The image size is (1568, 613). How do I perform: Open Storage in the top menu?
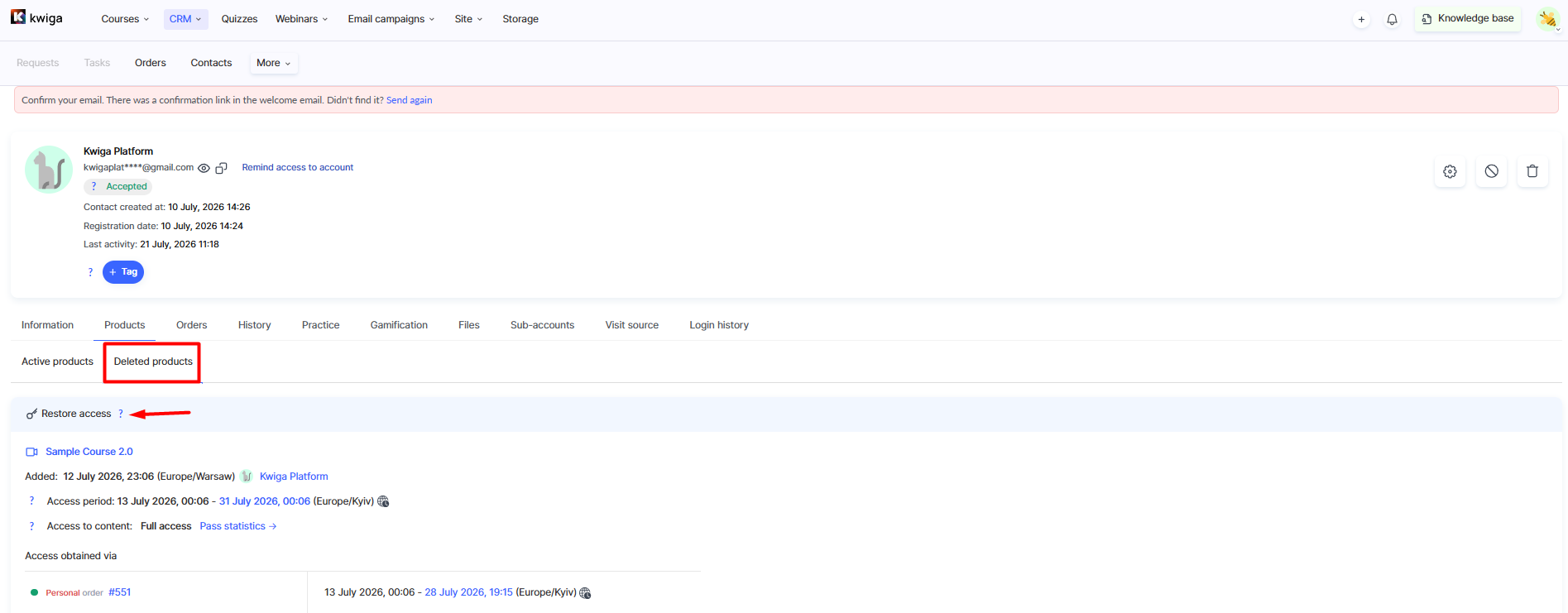click(520, 19)
